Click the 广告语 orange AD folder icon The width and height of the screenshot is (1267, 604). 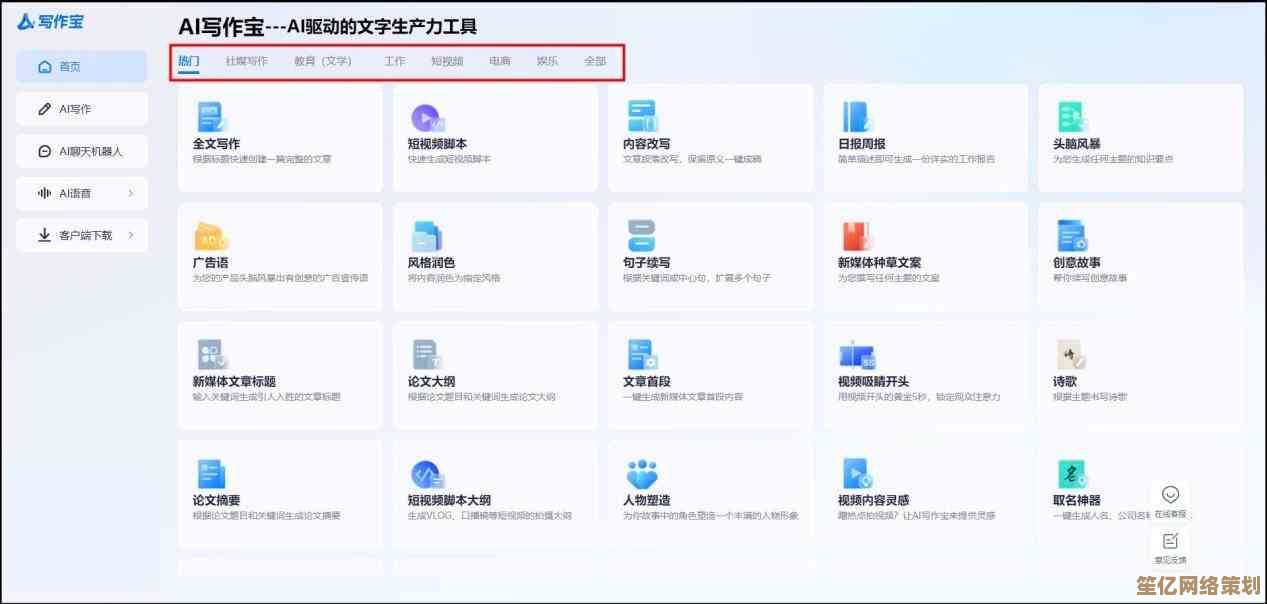tap(211, 237)
